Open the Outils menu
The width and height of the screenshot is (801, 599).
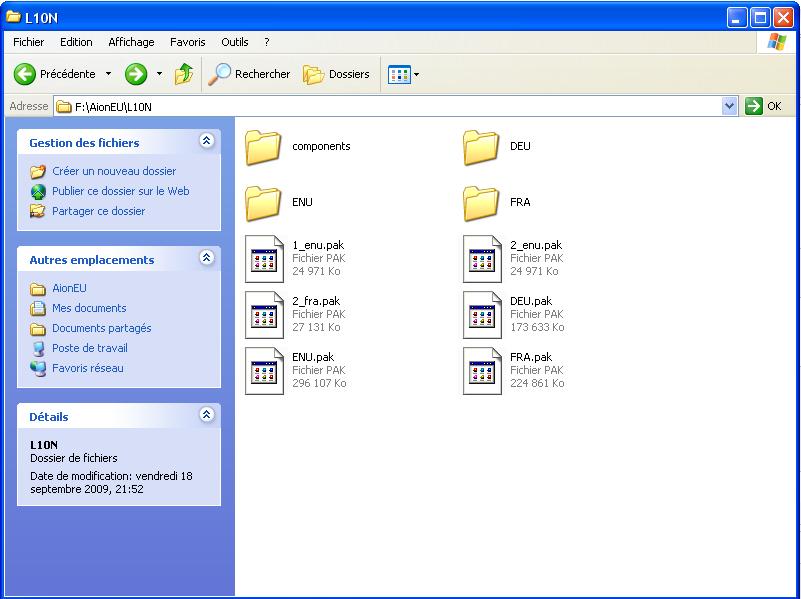click(234, 42)
